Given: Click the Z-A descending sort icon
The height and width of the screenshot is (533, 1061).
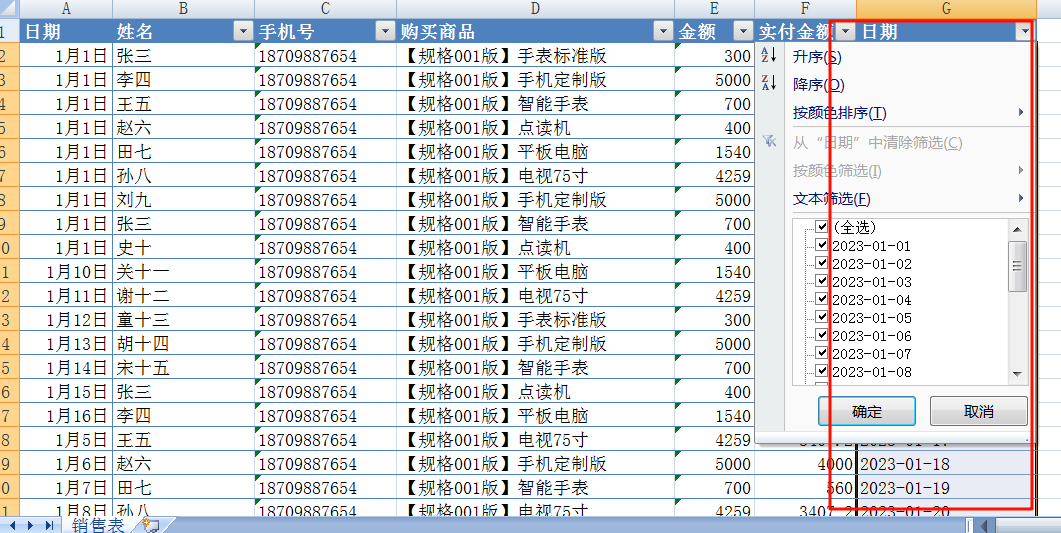Looking at the screenshot, I should (x=769, y=83).
